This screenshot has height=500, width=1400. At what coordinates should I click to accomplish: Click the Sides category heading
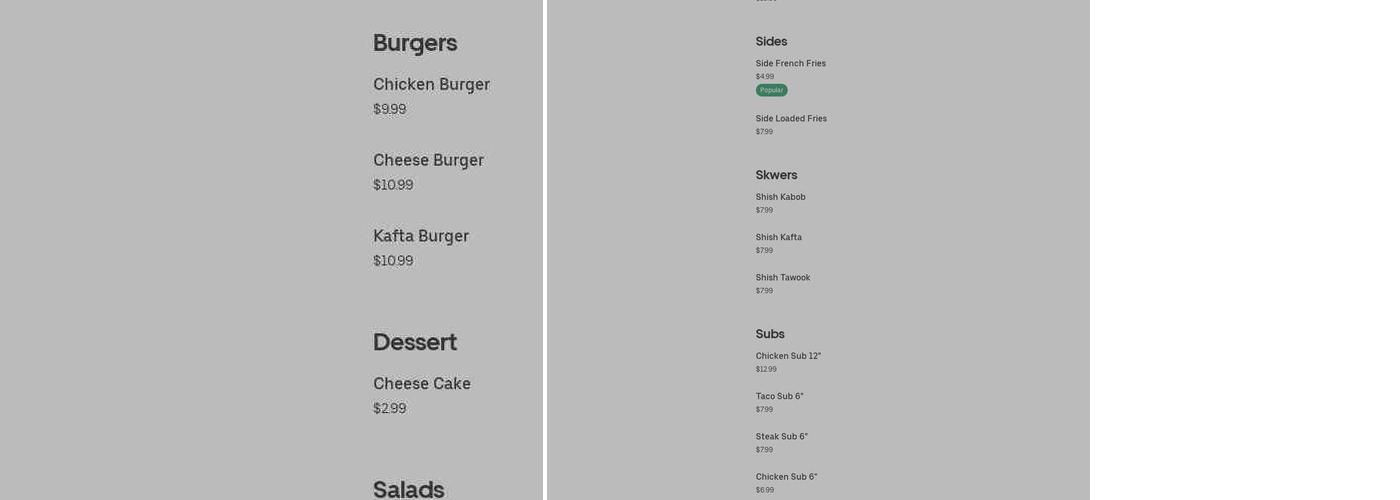(772, 42)
